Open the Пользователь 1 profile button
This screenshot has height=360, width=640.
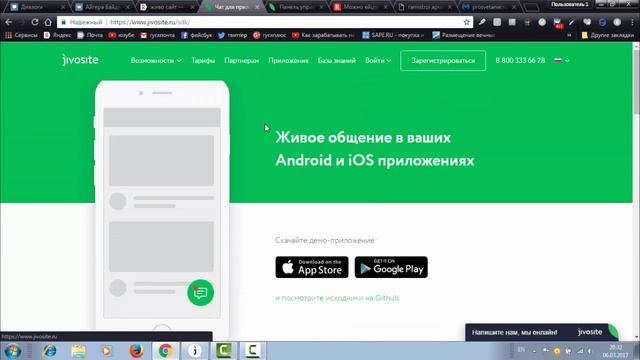click(570, 4)
